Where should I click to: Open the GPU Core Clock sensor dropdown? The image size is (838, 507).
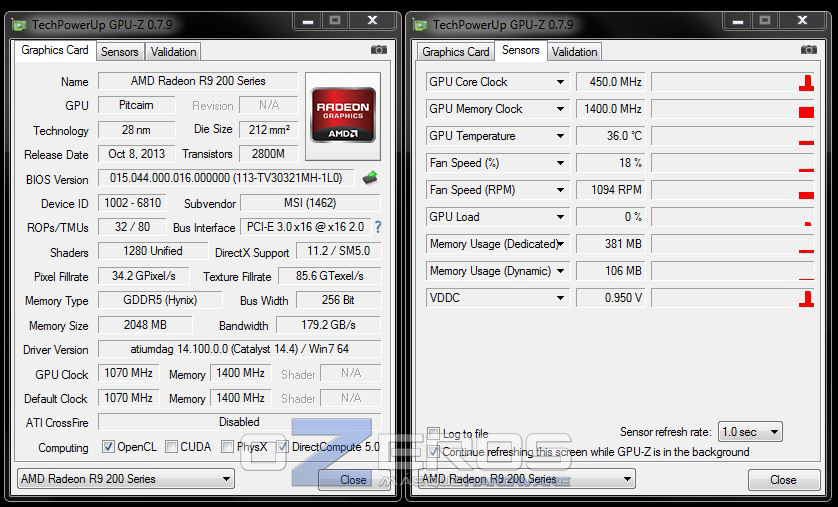(560, 82)
